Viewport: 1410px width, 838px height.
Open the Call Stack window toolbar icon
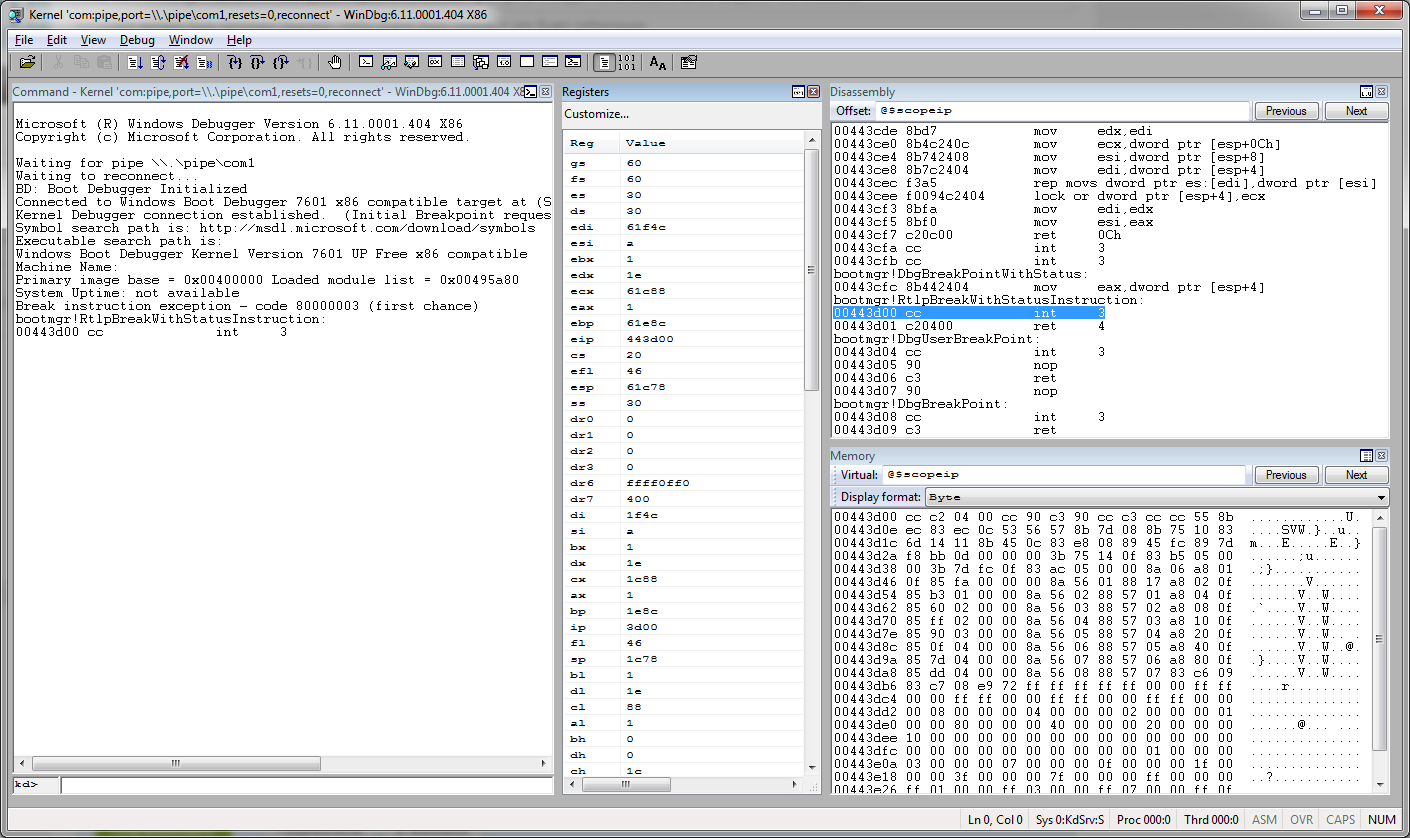pyautogui.click(x=480, y=62)
